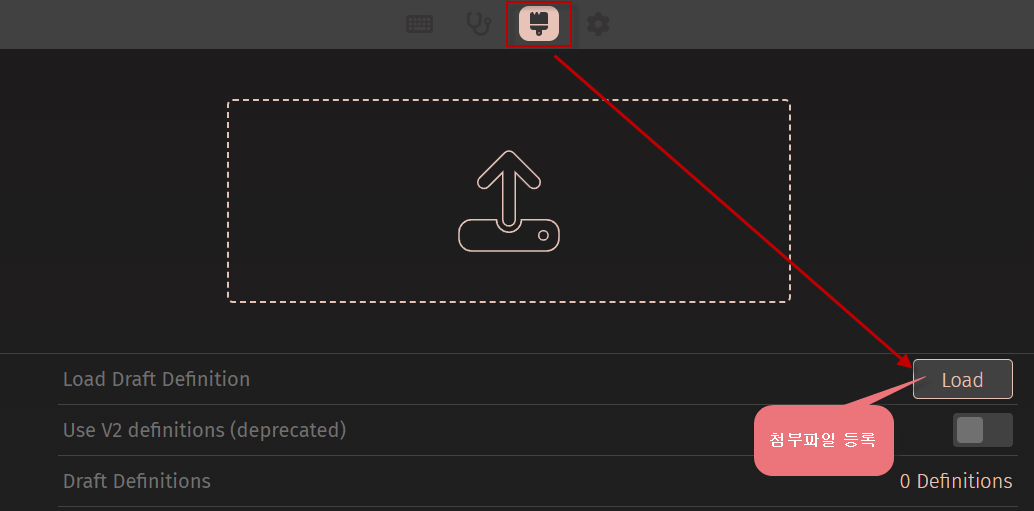Open the Configure keyboard tab icon

(419, 24)
